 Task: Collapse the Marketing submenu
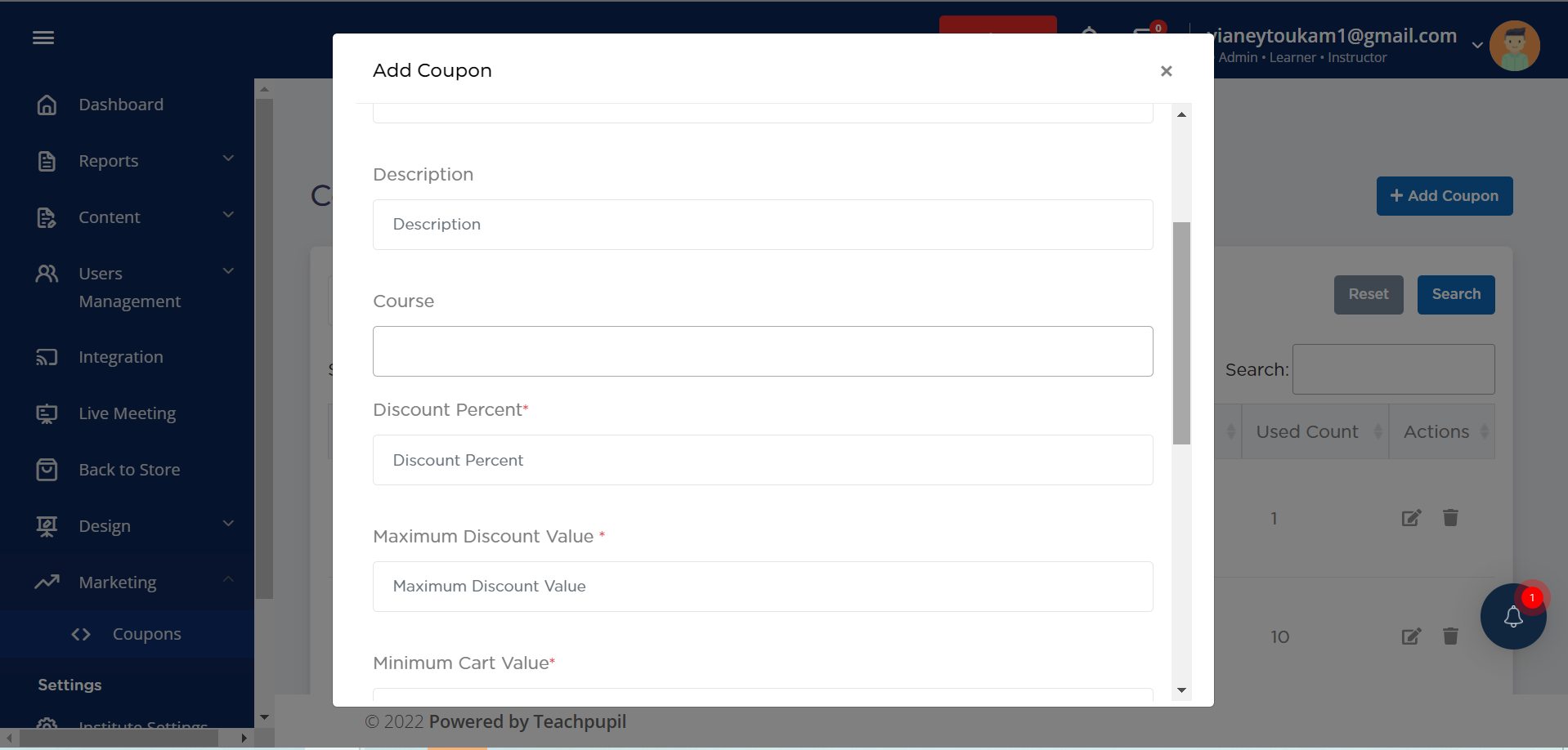(228, 580)
